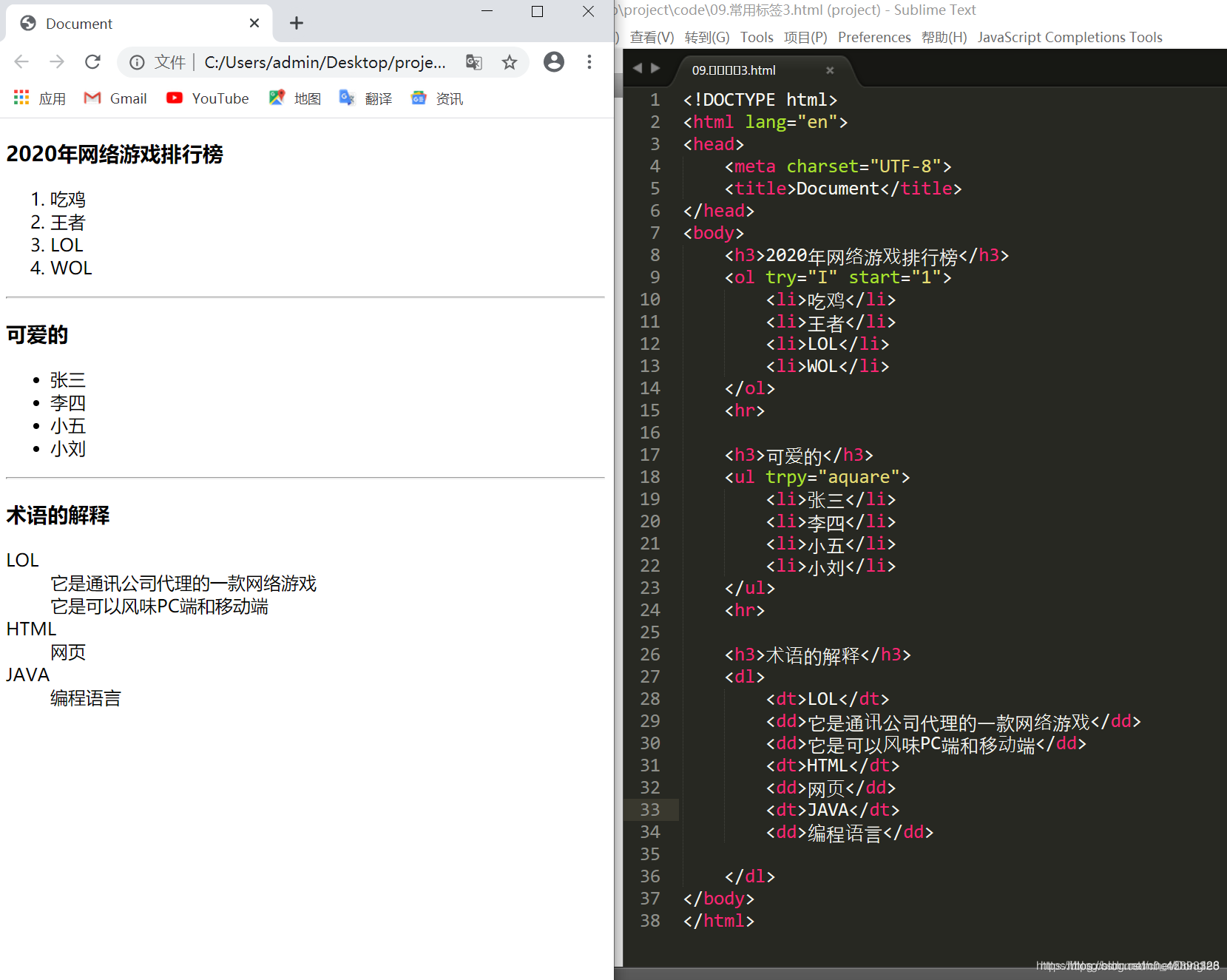Click bullet item 张三 in browser
The height and width of the screenshot is (980, 1227).
click(68, 380)
